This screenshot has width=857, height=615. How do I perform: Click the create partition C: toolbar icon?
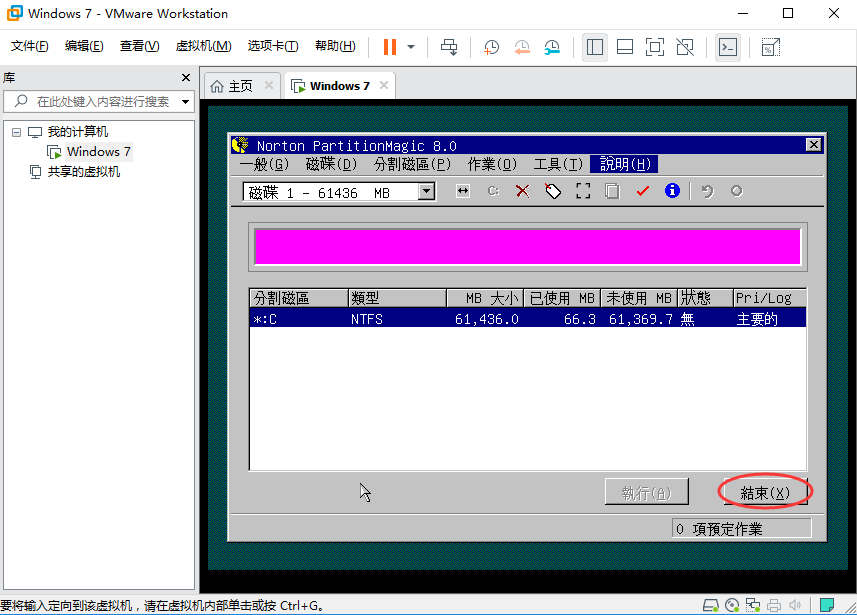493,191
